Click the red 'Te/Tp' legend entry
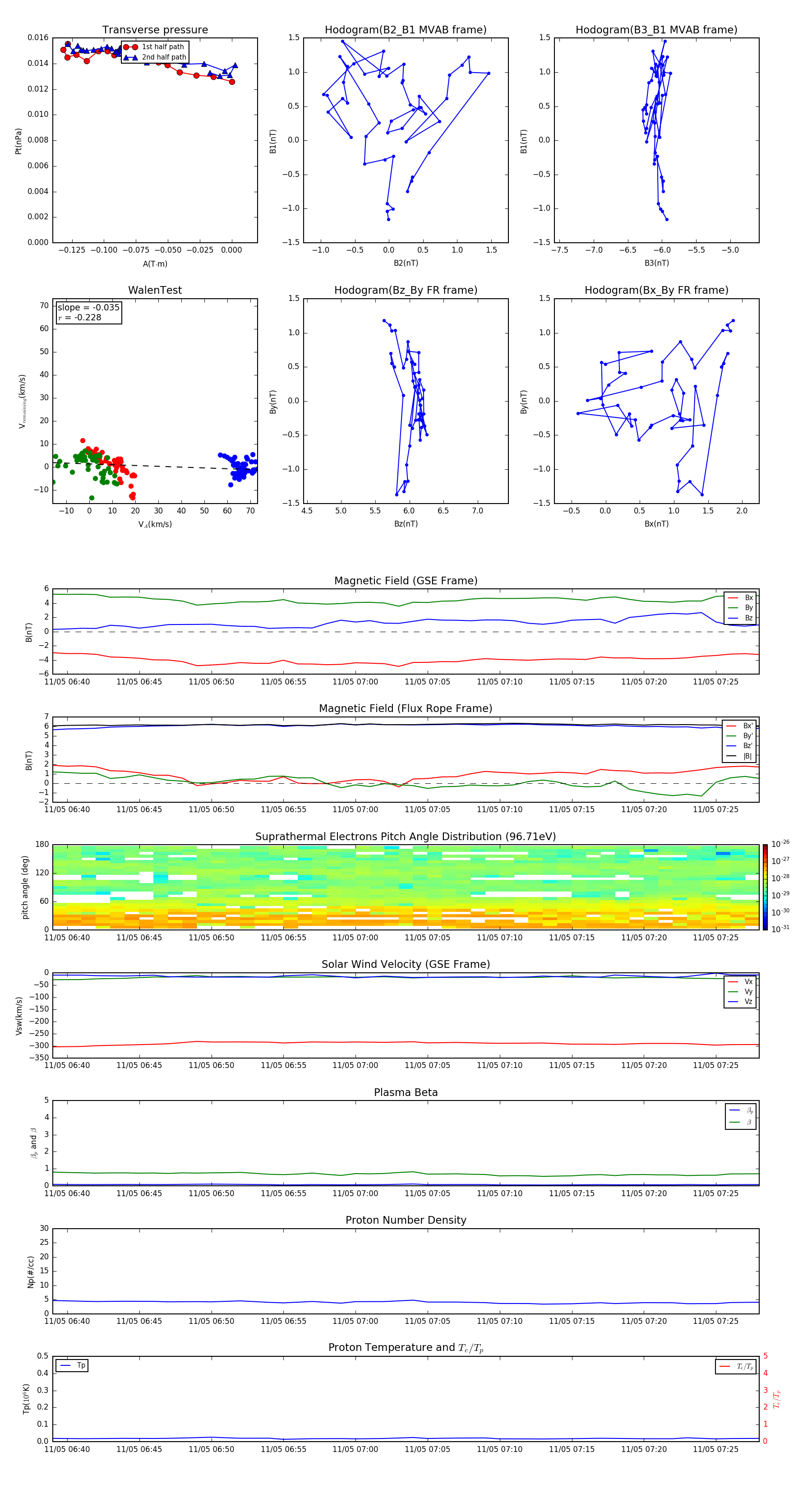812x1489 pixels. (x=736, y=1366)
